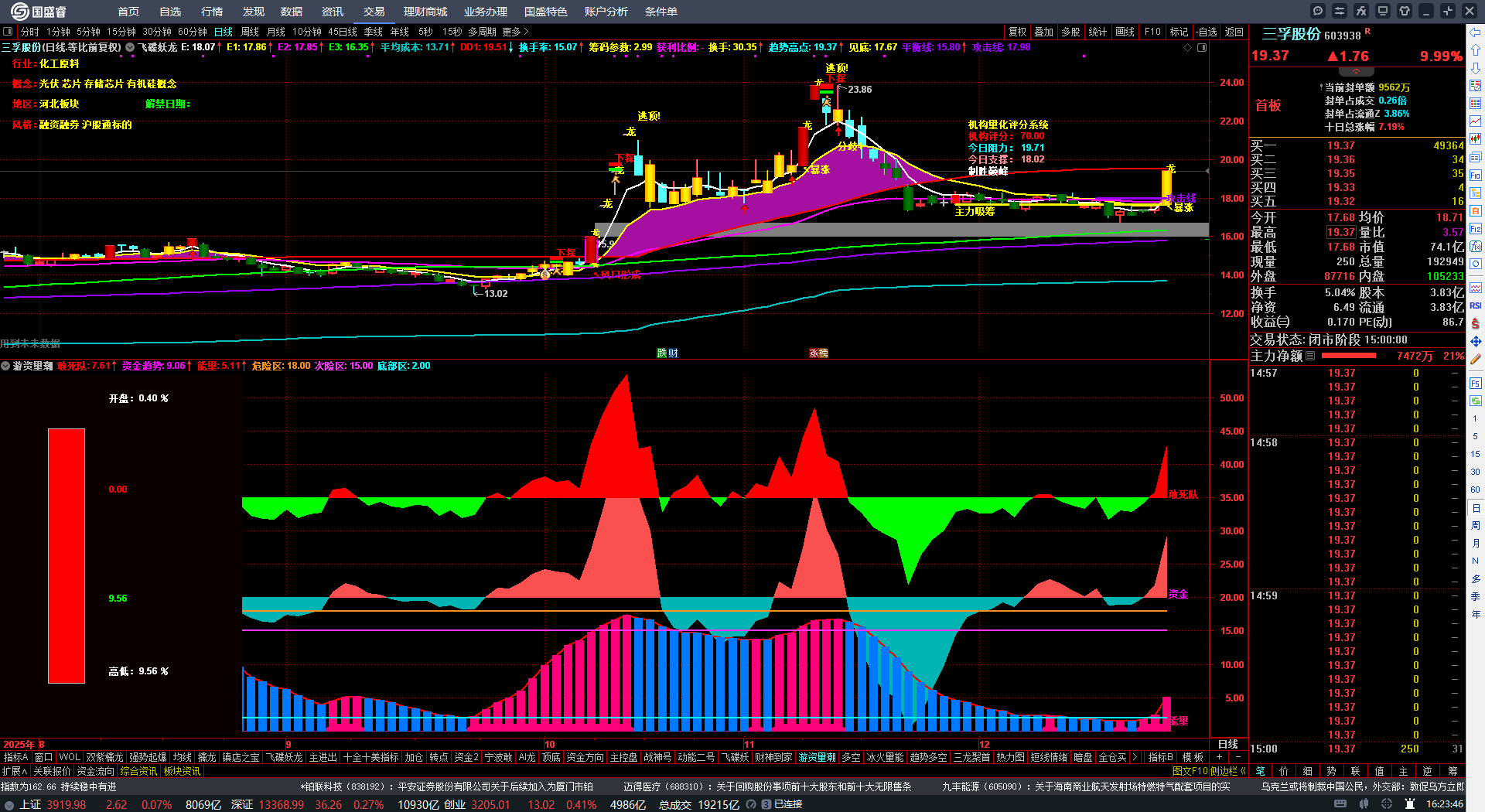Image resolution: width=1485 pixels, height=812 pixels.
Task: Click the 统计 statistics button
Action: coord(1098,32)
